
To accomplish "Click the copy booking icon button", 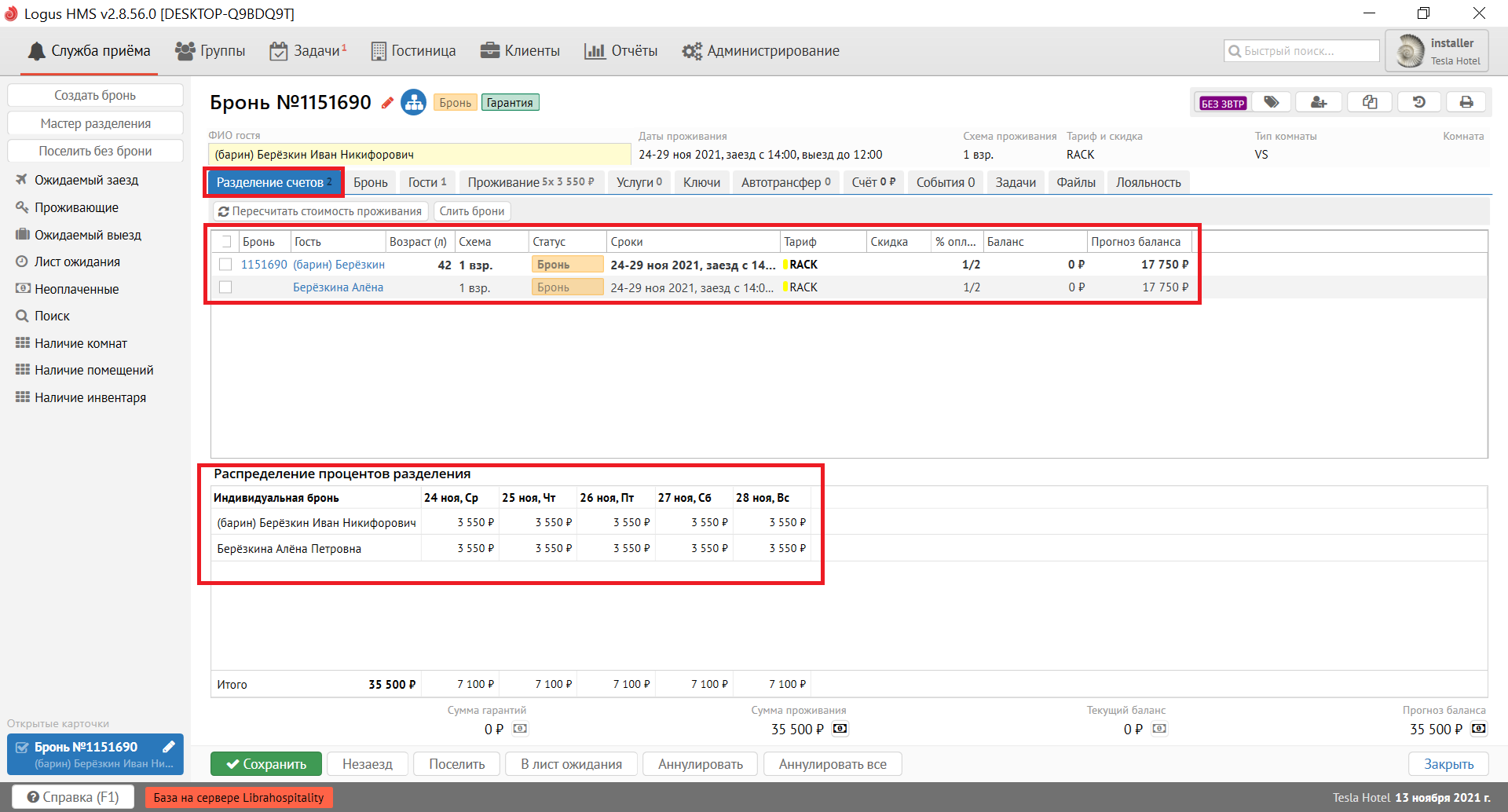I will (1370, 102).
